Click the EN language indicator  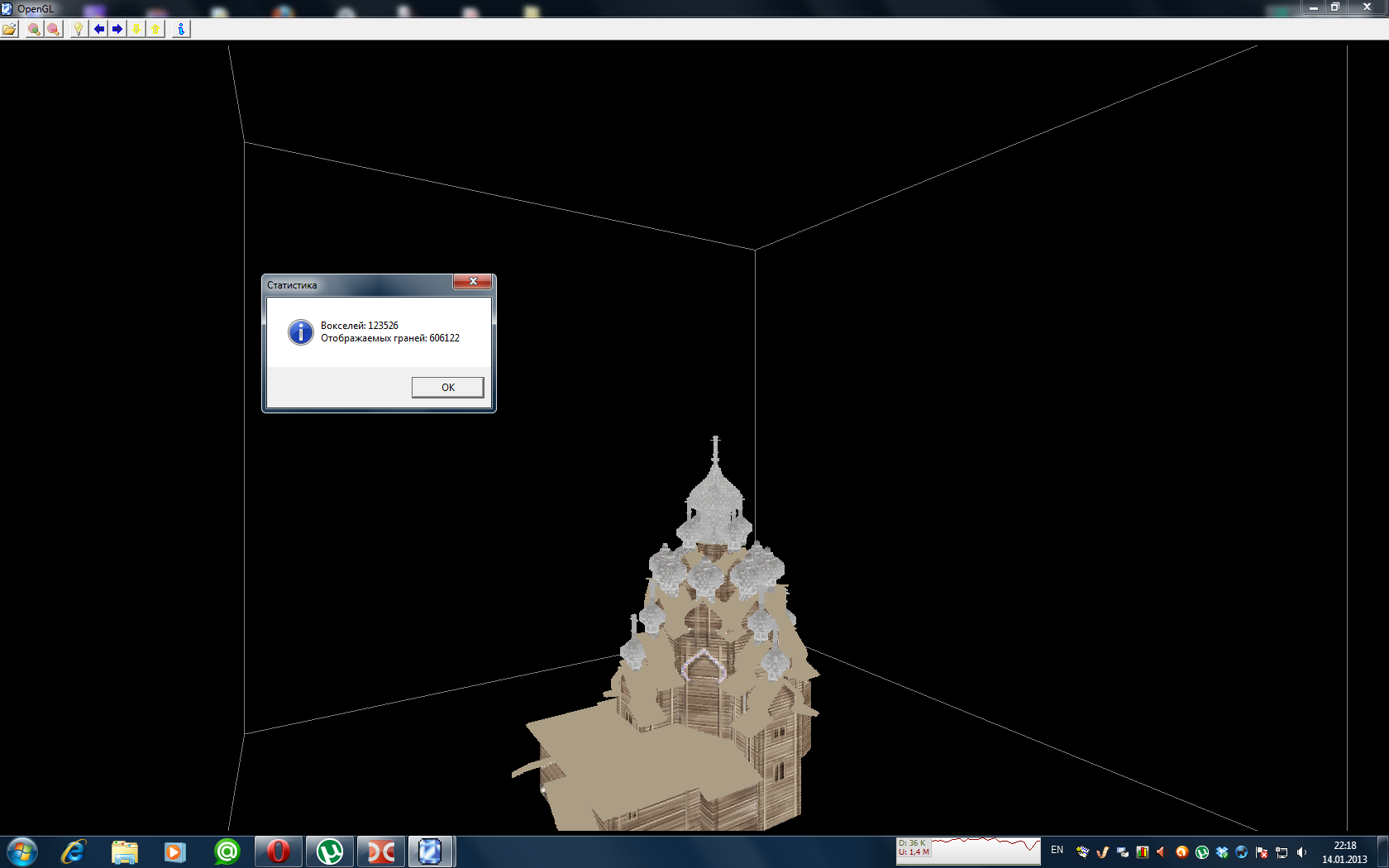tap(1057, 850)
